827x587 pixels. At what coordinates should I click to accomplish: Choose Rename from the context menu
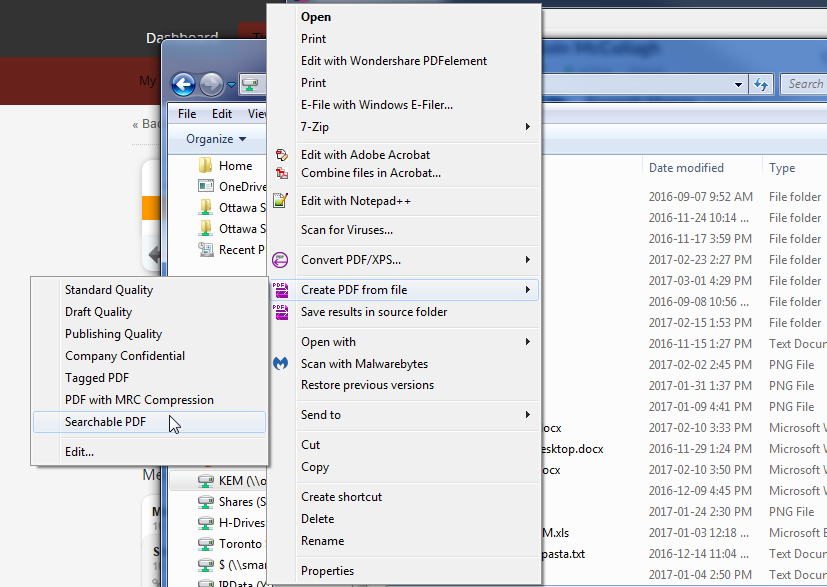322,541
